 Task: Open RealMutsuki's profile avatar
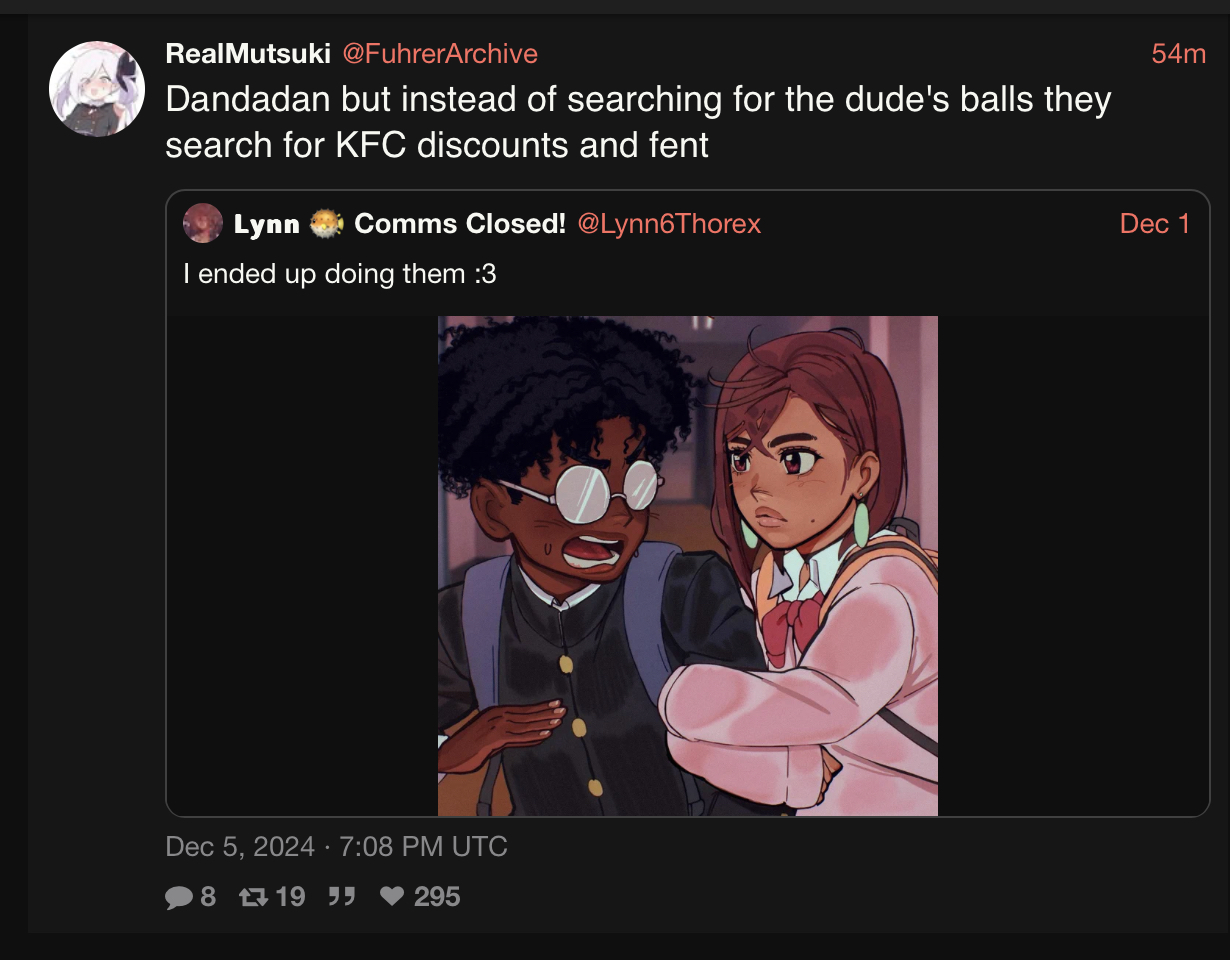tap(97, 88)
